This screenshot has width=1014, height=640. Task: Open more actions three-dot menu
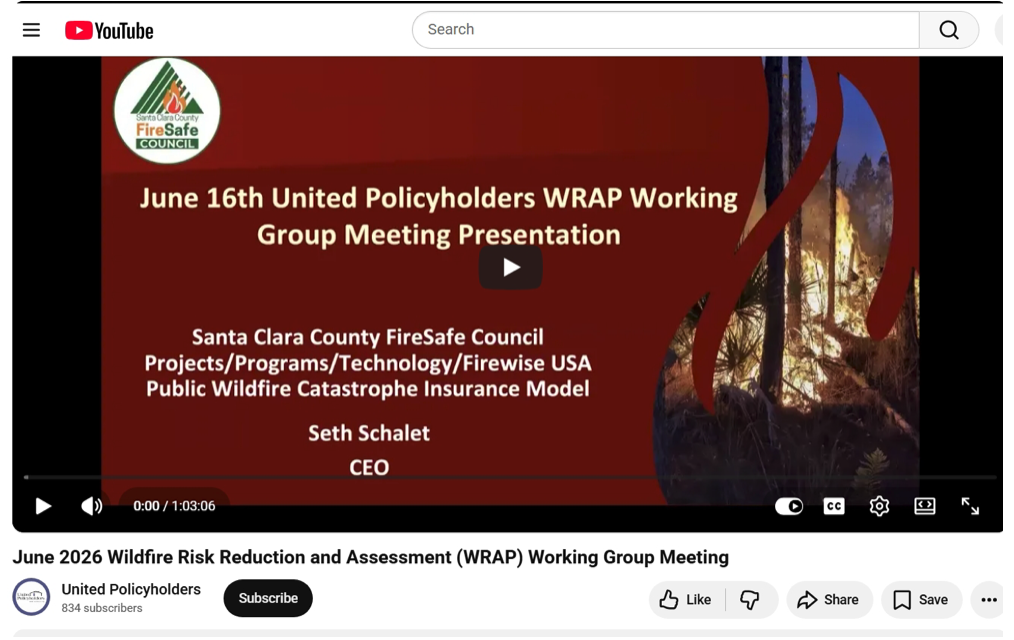click(x=989, y=600)
